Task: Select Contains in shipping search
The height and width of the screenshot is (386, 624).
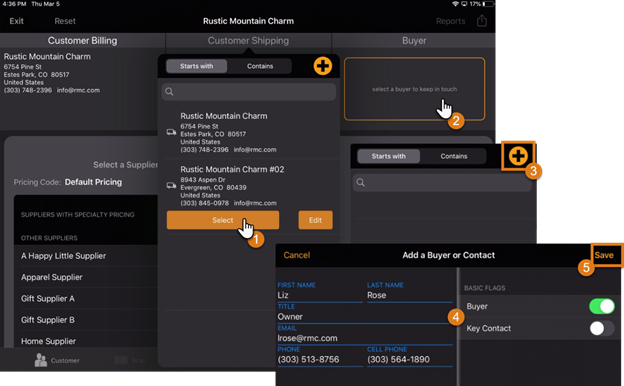Action: pos(260,66)
